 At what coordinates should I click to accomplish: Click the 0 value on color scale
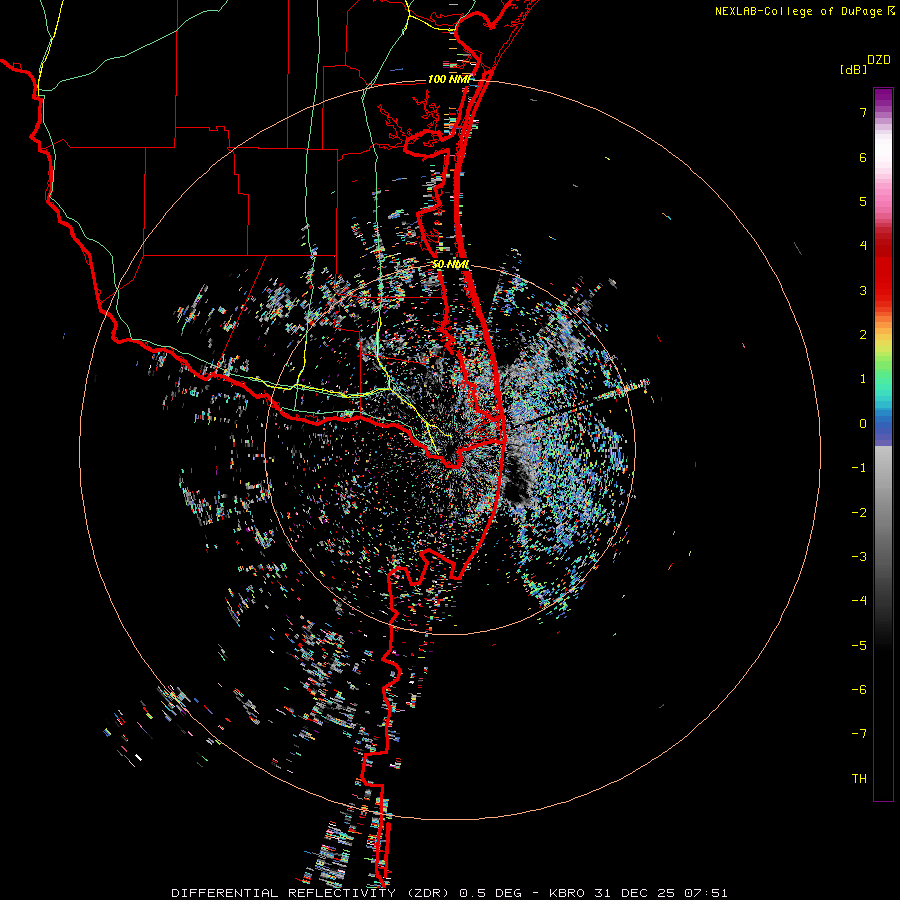point(863,424)
